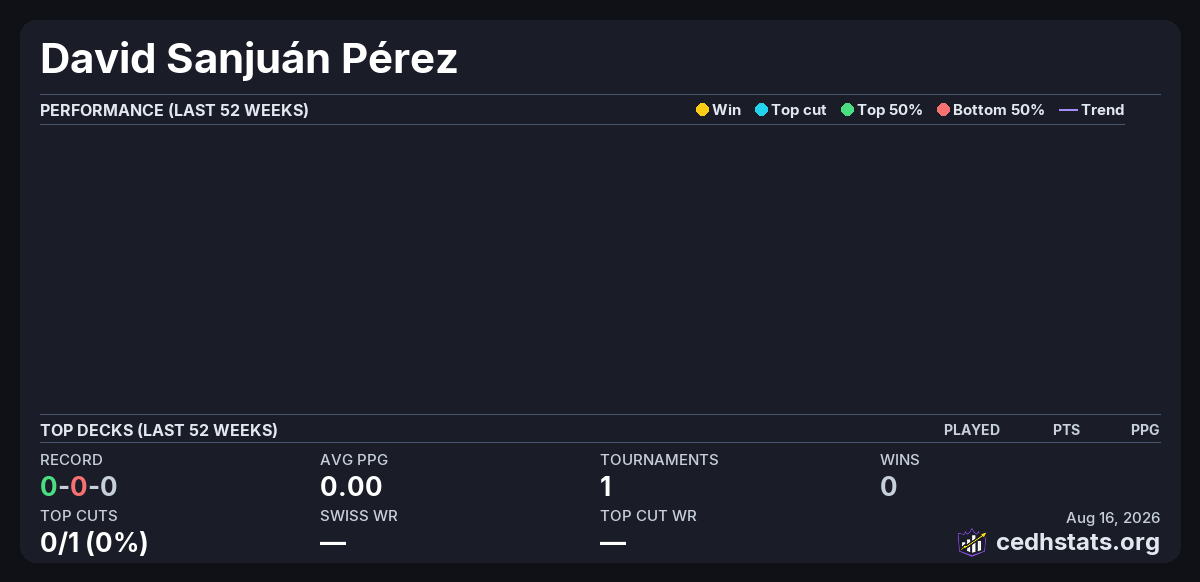Click the 0-0-0 record value
The height and width of the screenshot is (582, 1200).
pos(79,487)
